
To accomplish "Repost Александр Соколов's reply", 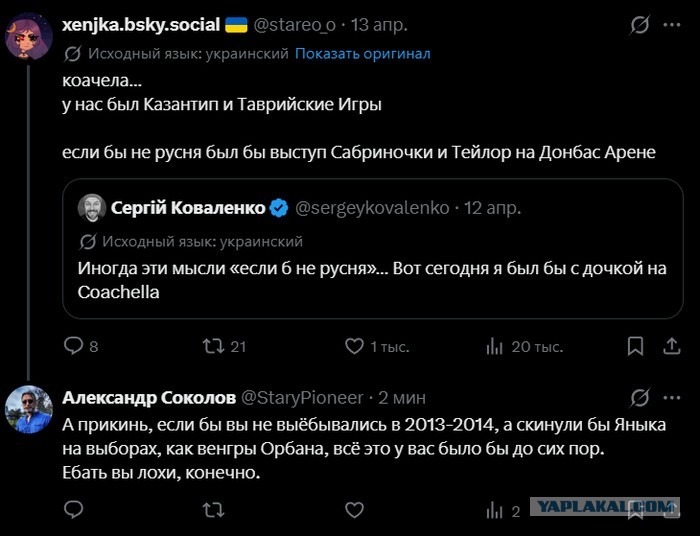I will [213, 510].
